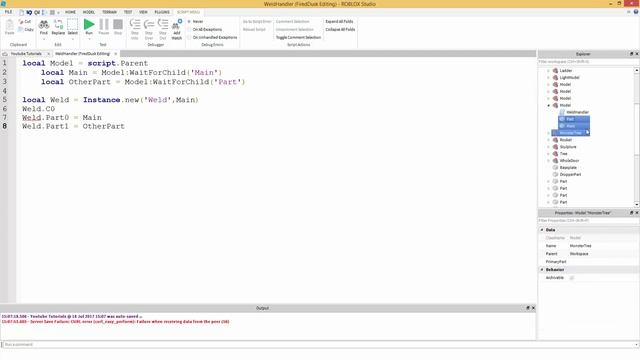Close the WeldHandler script tab
The image size is (640, 360).
[x=116, y=53]
